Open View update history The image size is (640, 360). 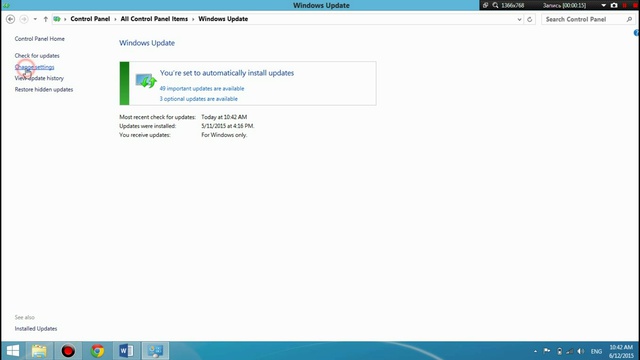tap(39, 78)
